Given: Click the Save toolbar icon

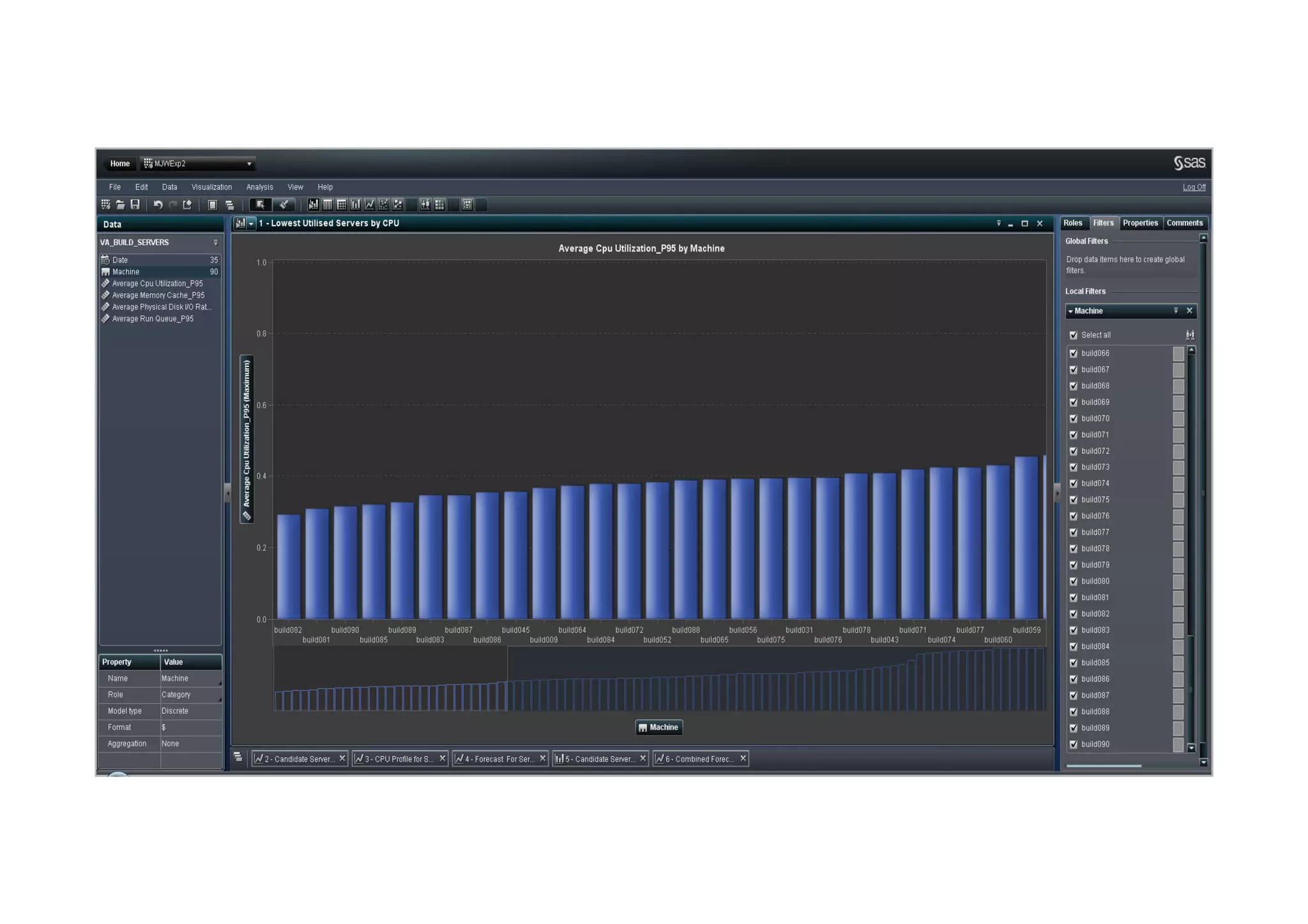Looking at the screenshot, I should coord(135,204).
